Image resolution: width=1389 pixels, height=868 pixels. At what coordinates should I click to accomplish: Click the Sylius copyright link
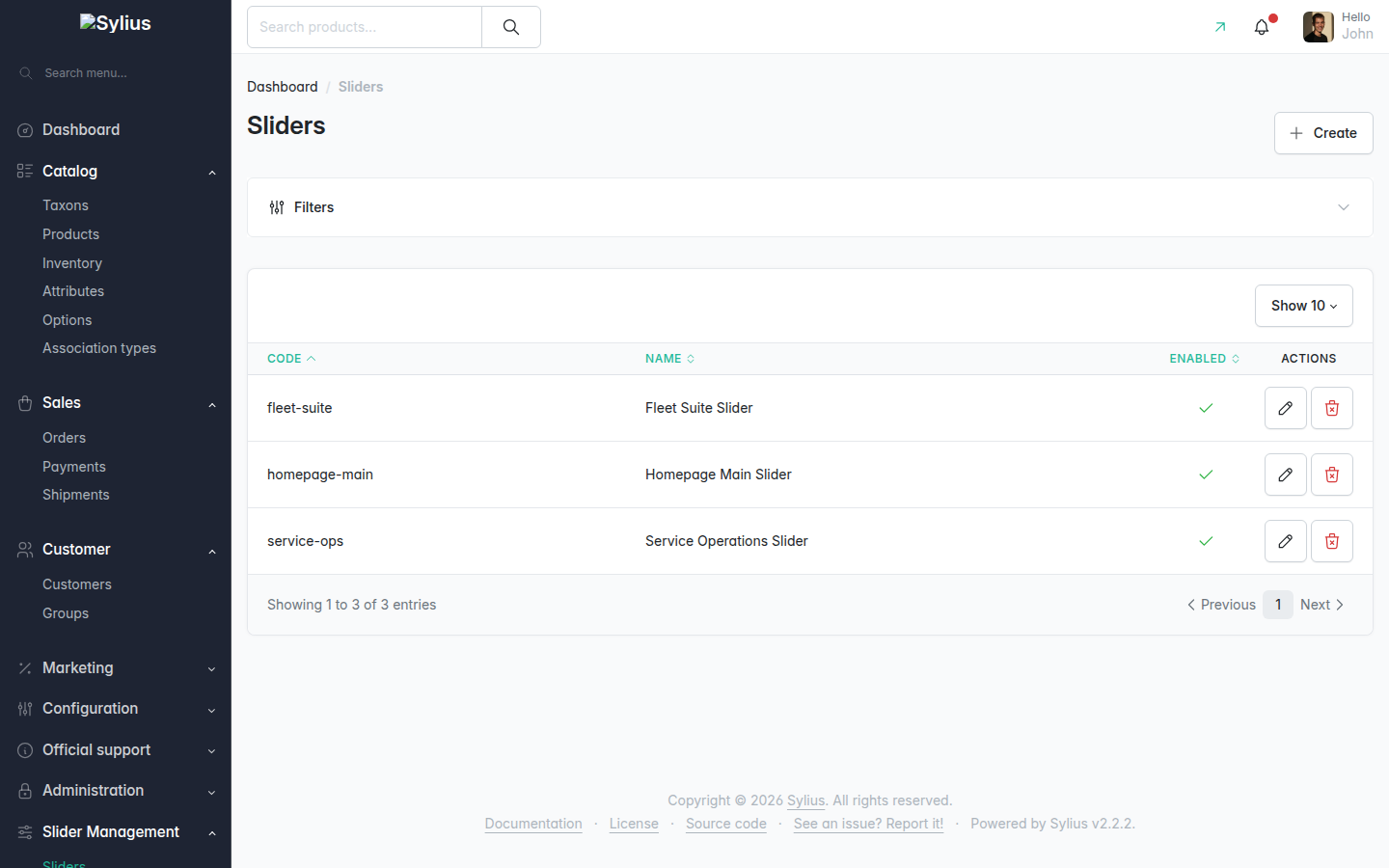coord(805,800)
